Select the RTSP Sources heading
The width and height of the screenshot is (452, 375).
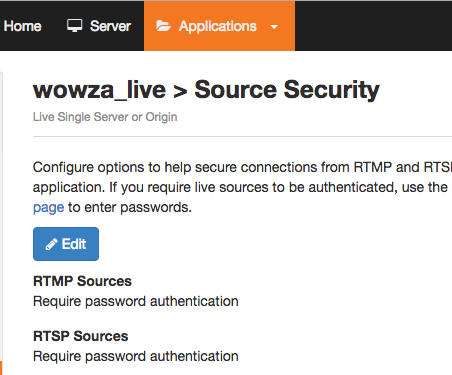tap(81, 336)
